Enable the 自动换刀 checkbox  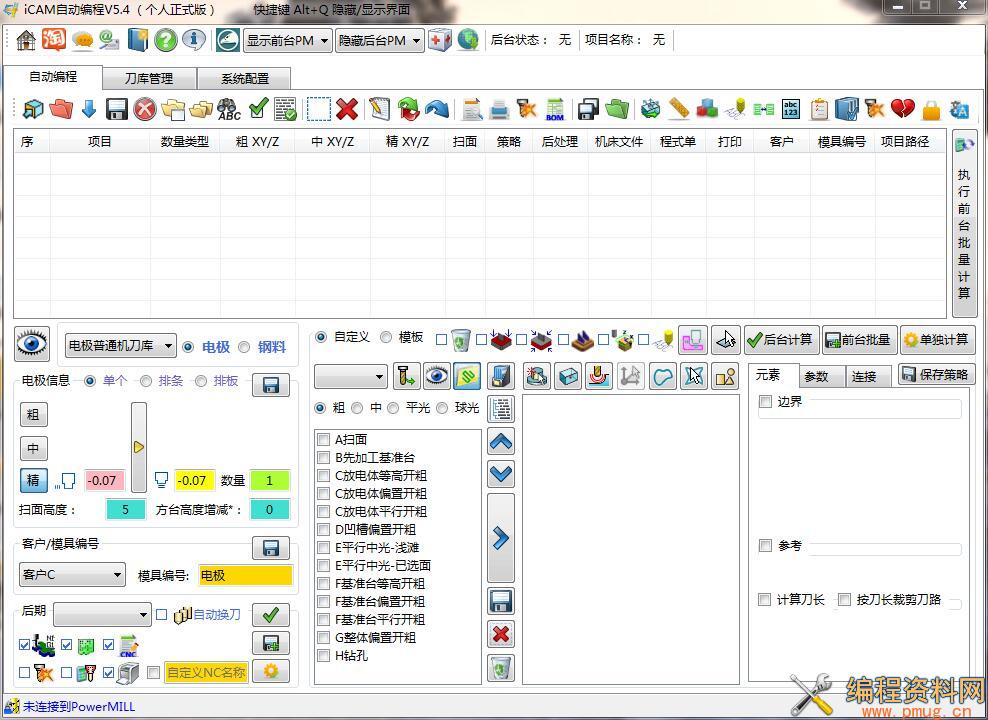(161, 614)
